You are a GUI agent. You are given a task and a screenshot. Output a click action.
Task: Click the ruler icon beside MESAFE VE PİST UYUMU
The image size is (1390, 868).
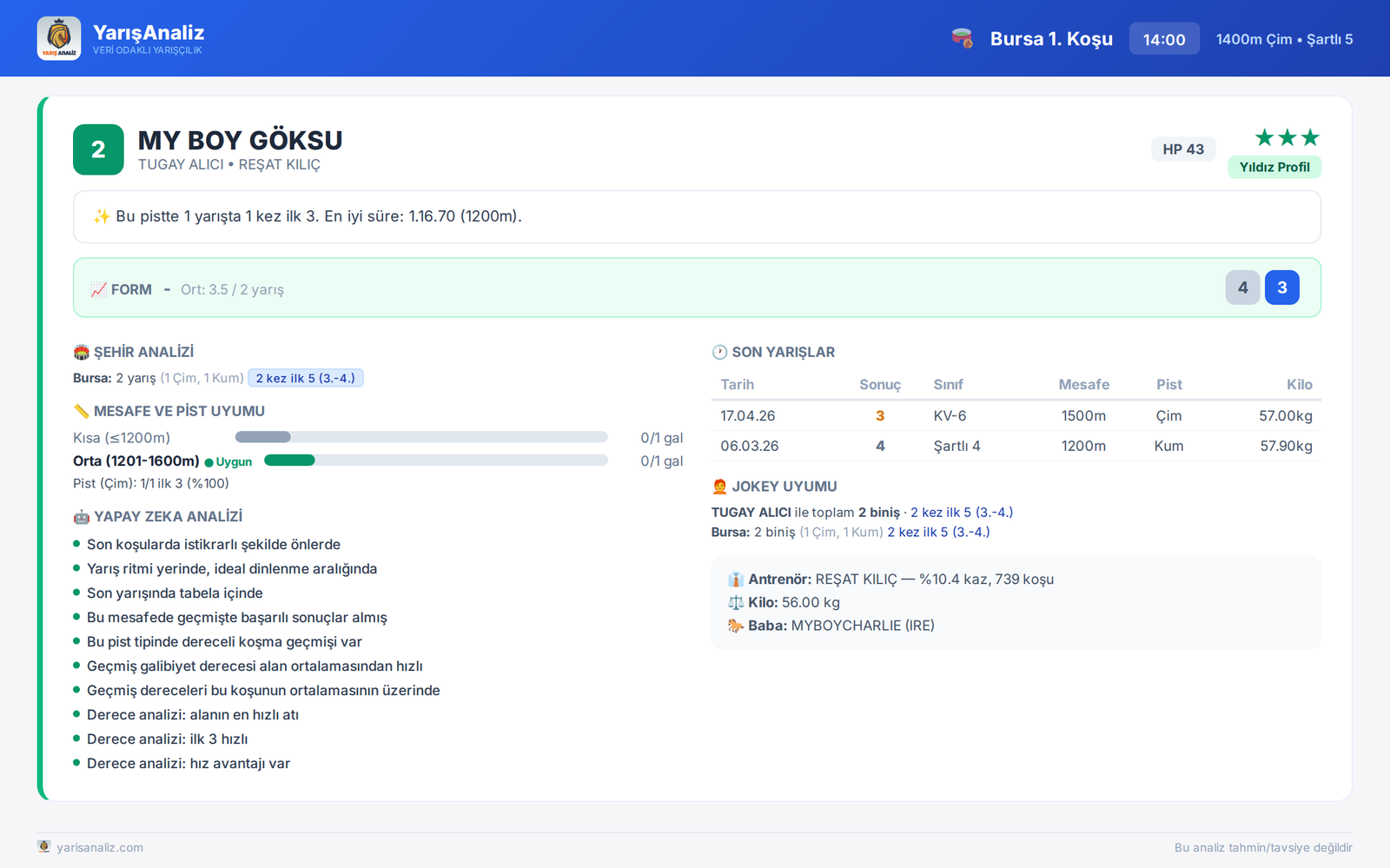(x=82, y=411)
